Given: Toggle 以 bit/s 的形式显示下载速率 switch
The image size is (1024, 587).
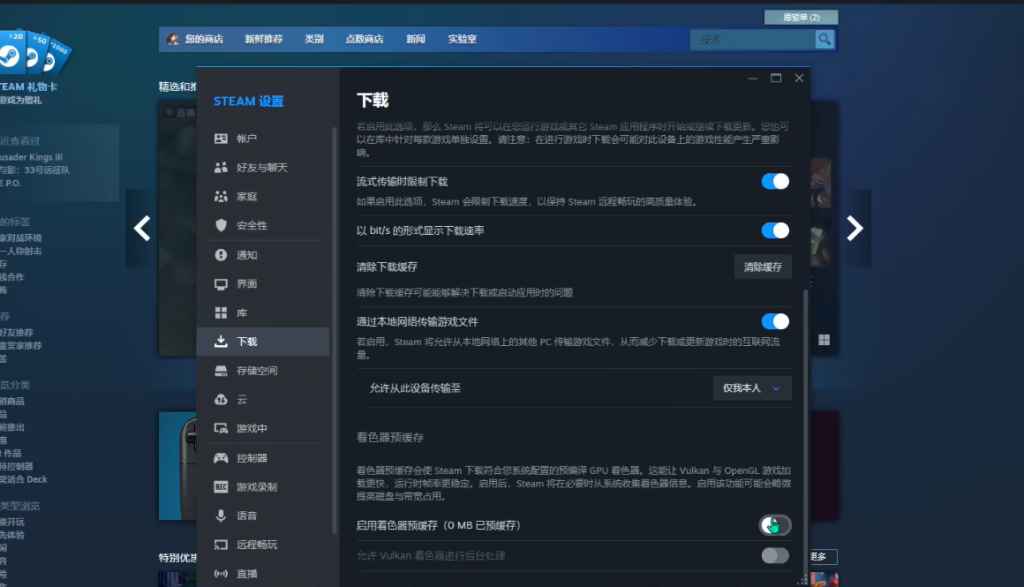Looking at the screenshot, I should [775, 231].
